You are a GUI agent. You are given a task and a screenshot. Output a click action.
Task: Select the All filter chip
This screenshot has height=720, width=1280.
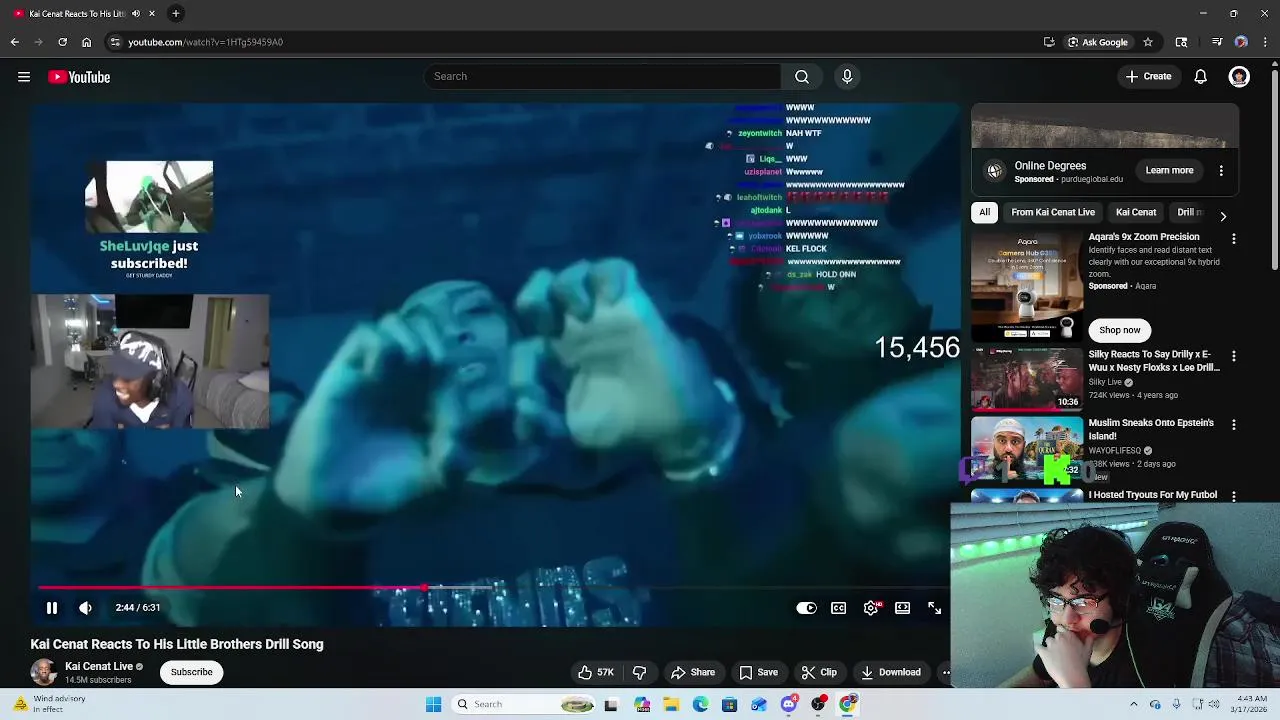(x=985, y=212)
